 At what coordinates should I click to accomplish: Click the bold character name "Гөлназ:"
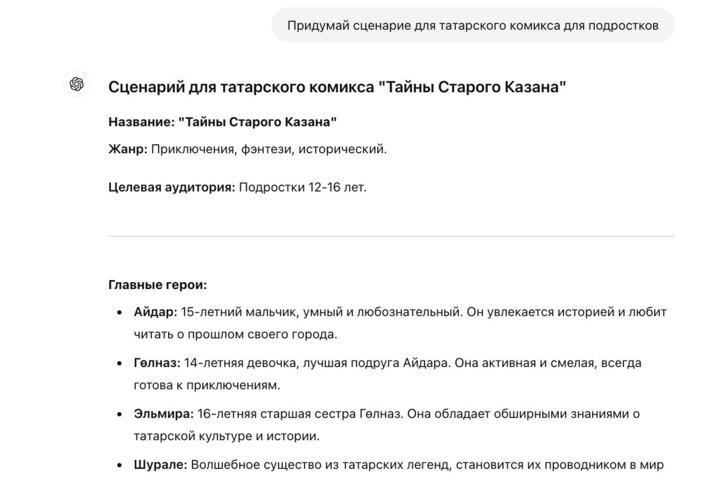[157, 362]
